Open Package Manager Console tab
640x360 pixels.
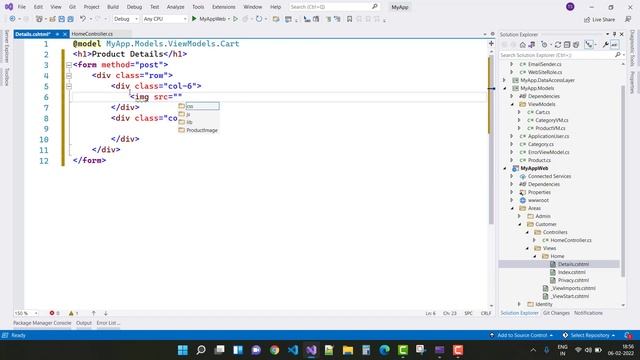point(42,323)
